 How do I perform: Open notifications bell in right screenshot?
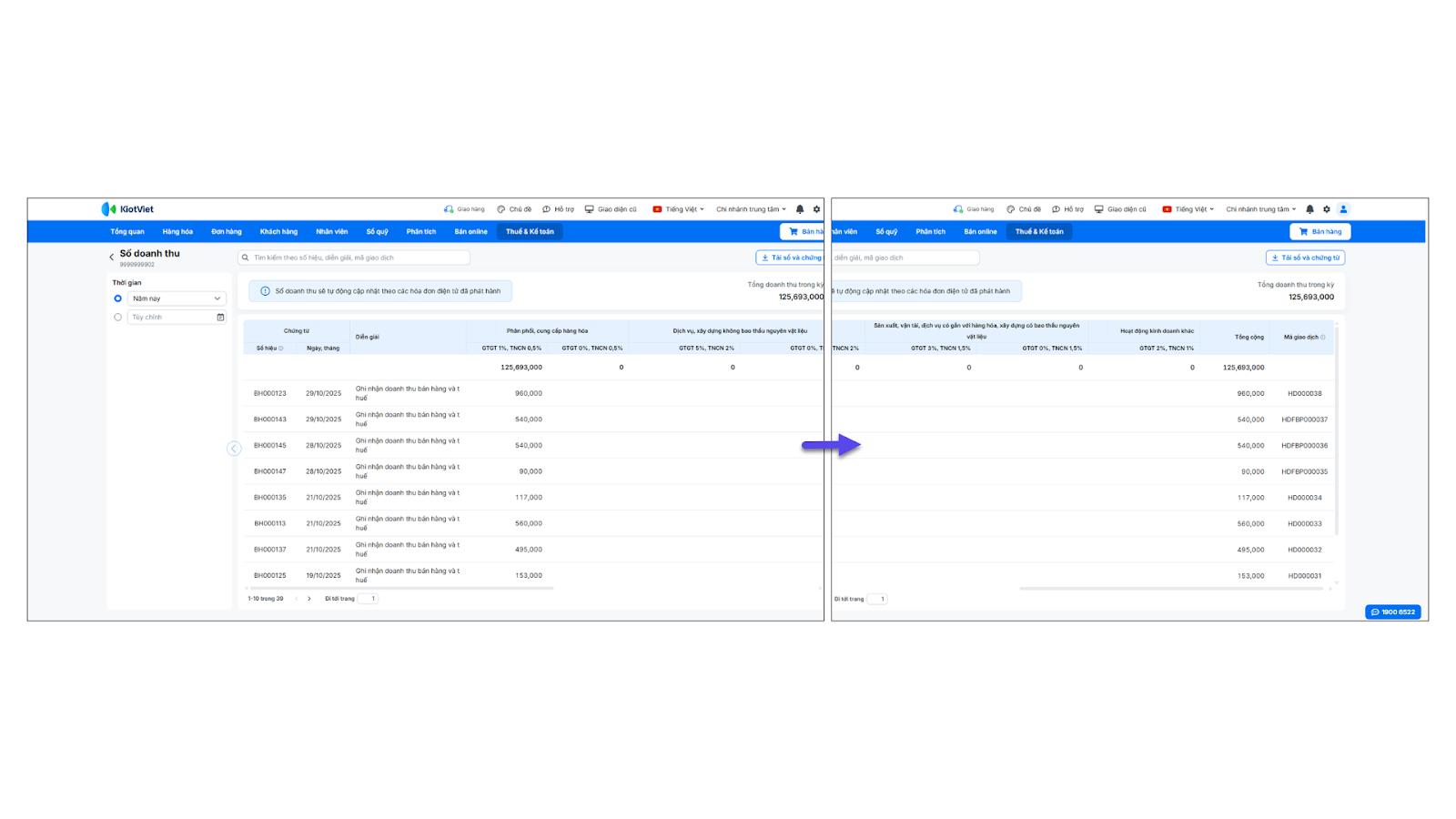pos(1309,209)
